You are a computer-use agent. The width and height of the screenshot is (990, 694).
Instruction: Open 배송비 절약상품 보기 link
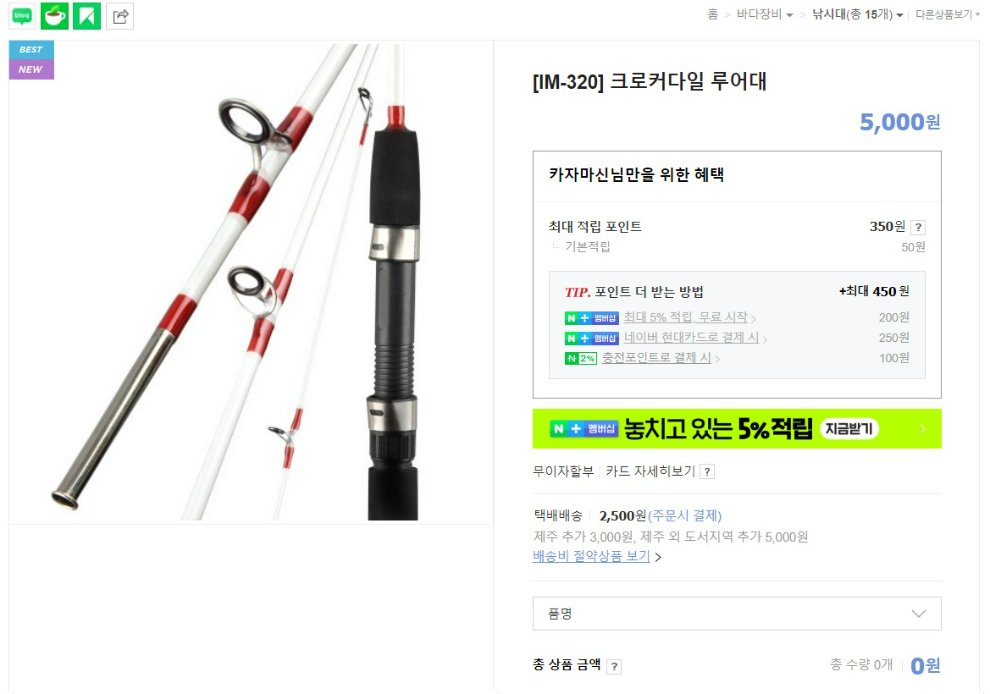coord(592,556)
